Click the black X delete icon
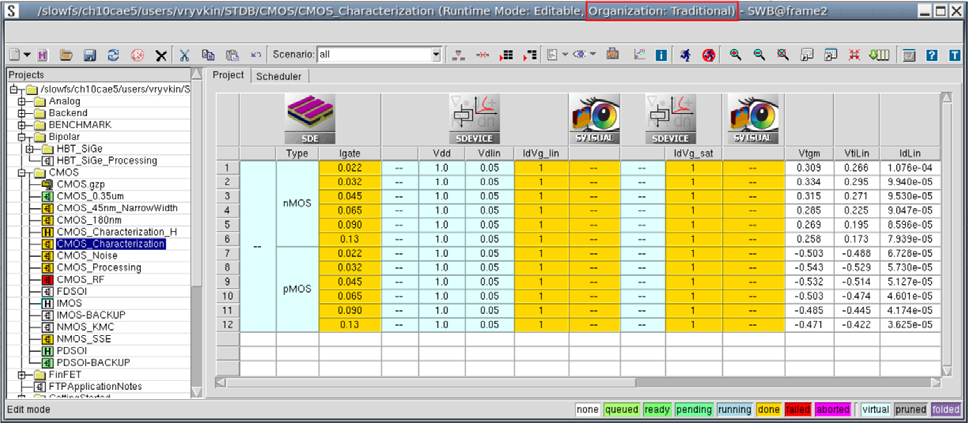This screenshot has height=423, width=968. pyautogui.click(x=160, y=54)
